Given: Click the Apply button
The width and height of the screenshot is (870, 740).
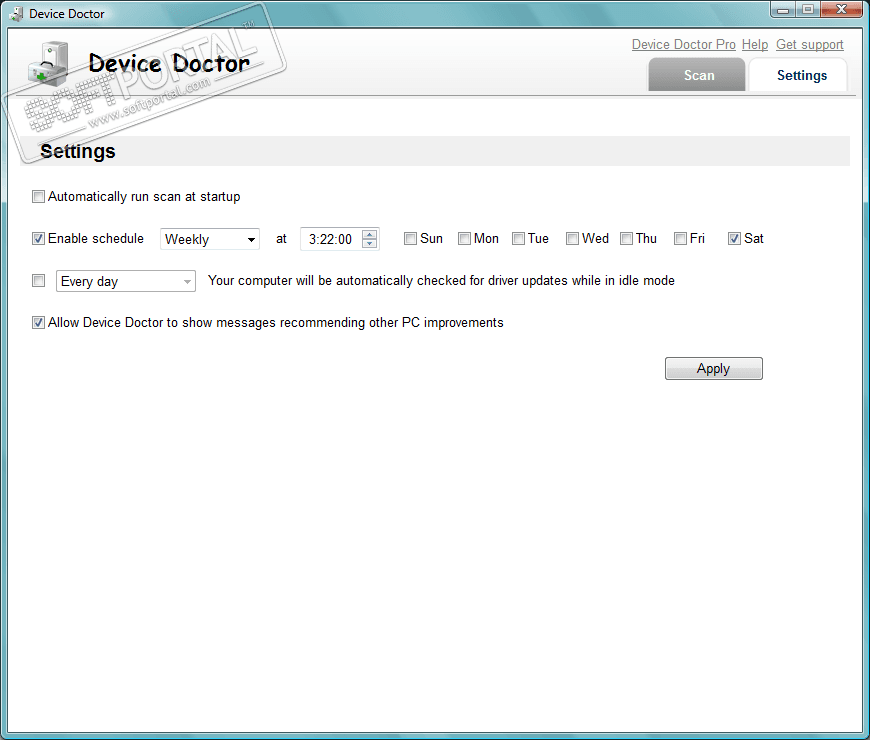Looking at the screenshot, I should (x=714, y=369).
